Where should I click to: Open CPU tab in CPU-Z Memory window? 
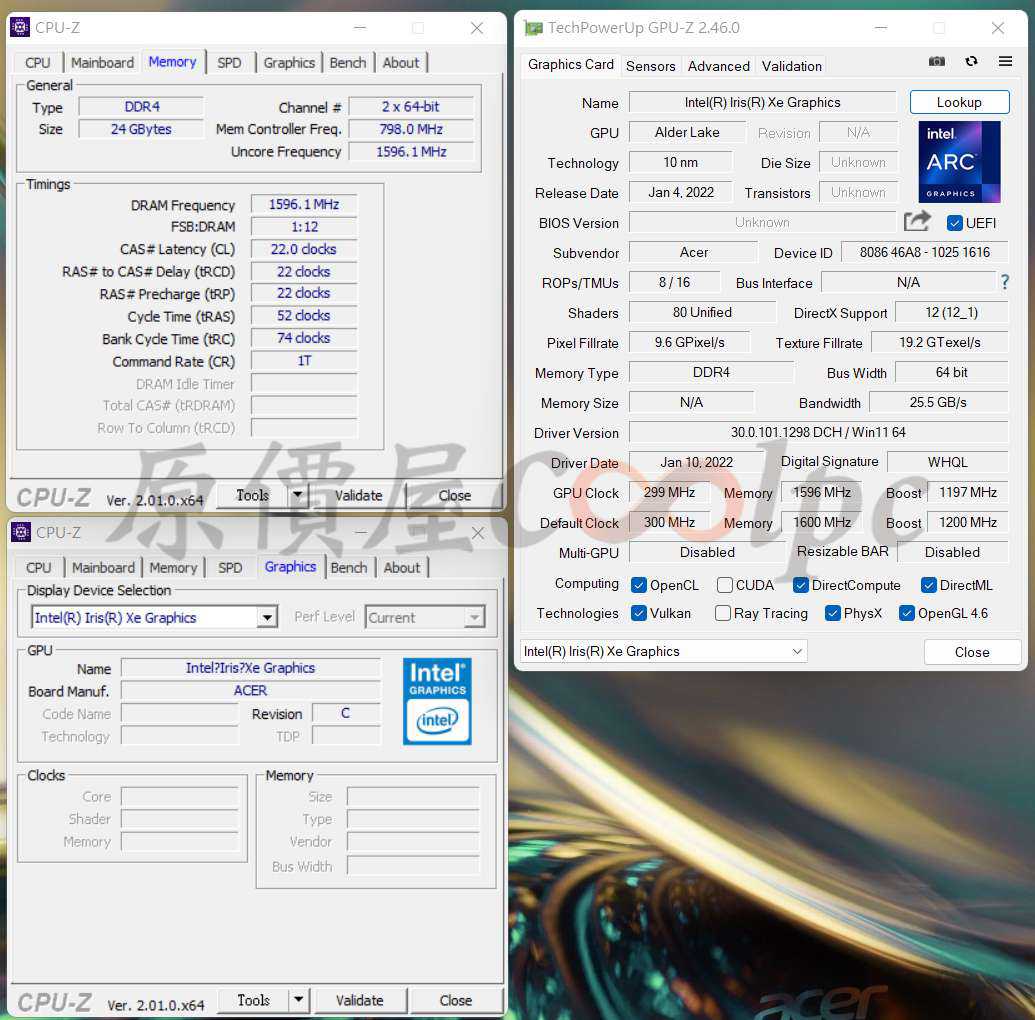pos(38,63)
